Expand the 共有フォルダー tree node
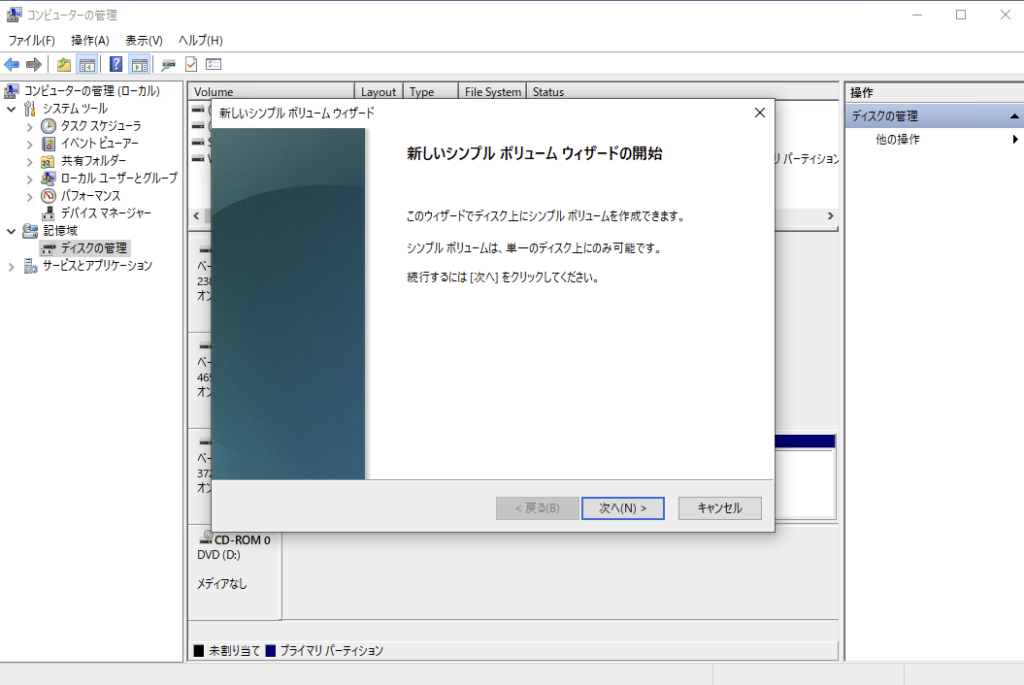This screenshot has height=685, width=1024. coord(29,161)
